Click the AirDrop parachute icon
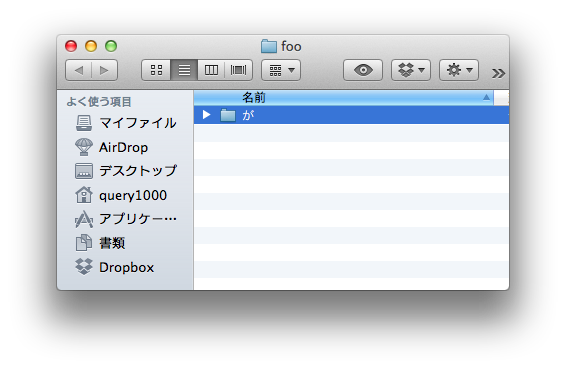 (x=84, y=147)
